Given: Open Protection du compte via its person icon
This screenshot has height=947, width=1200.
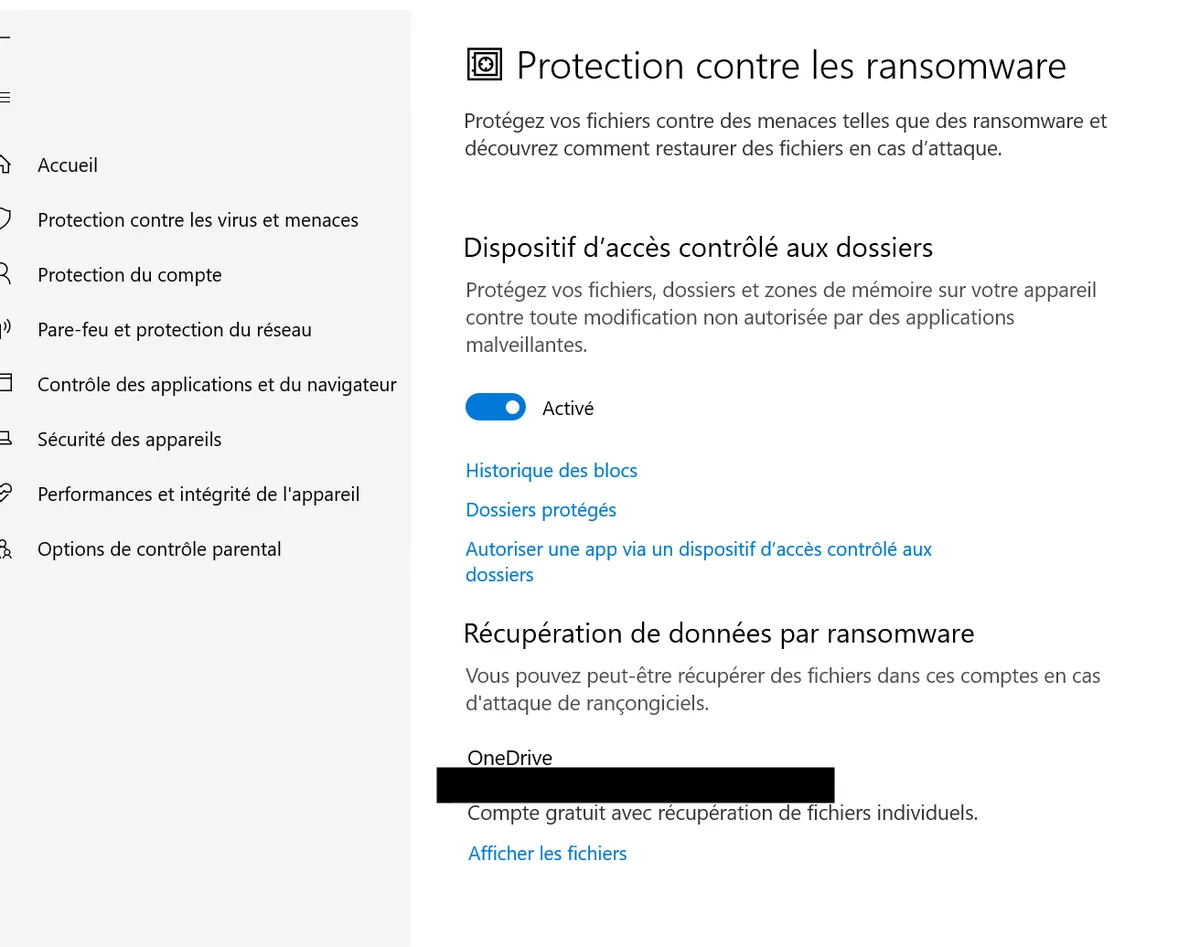Looking at the screenshot, I should tap(7, 274).
